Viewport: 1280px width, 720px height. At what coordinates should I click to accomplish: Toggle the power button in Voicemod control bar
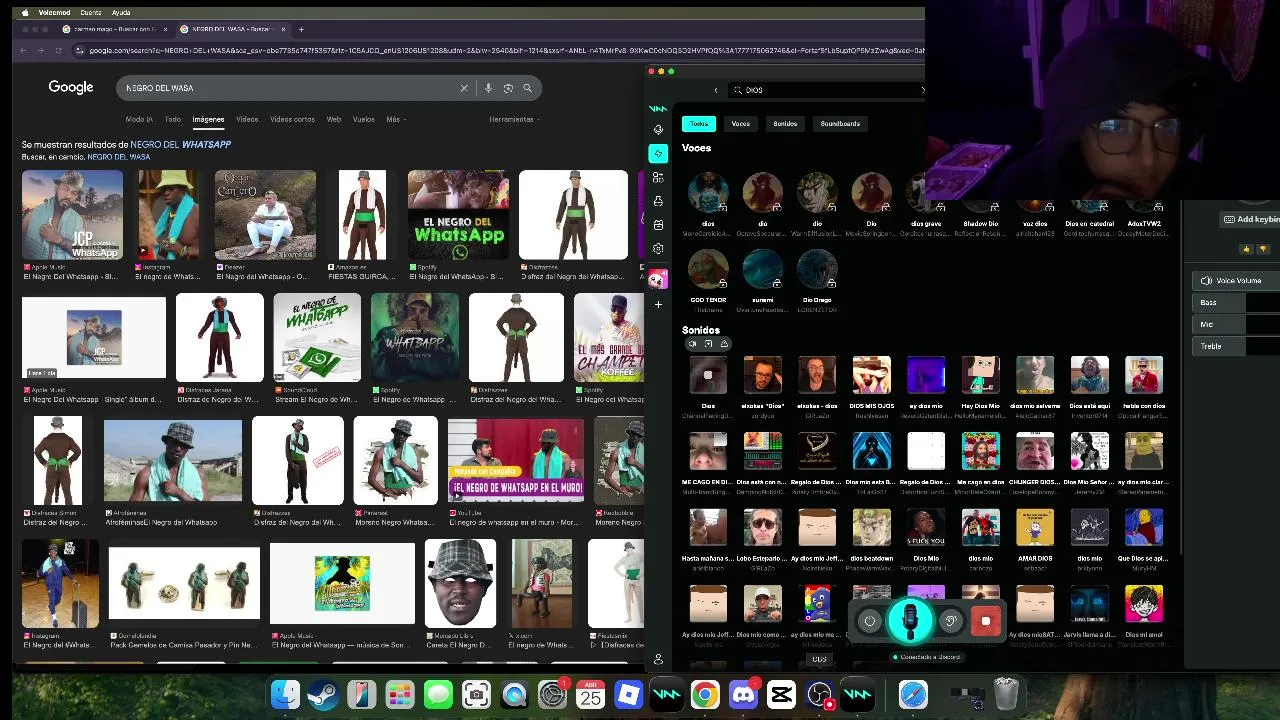point(870,621)
